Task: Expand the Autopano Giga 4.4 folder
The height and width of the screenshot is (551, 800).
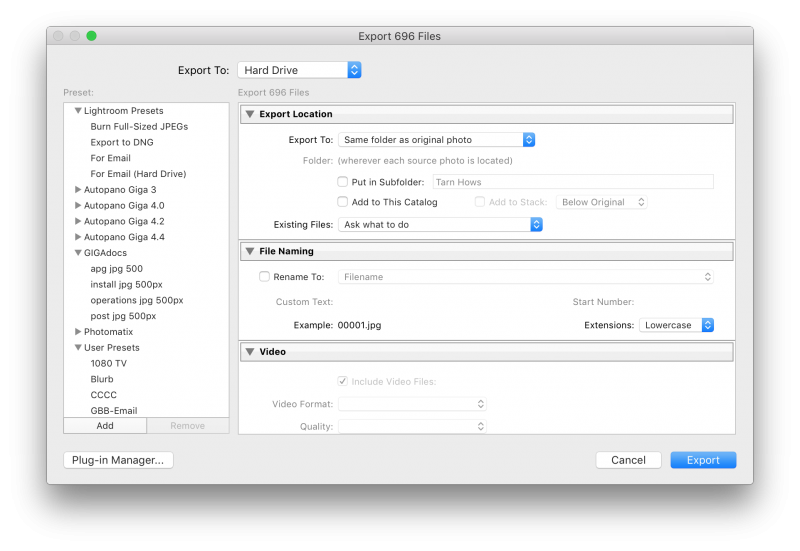Action: coord(78,237)
